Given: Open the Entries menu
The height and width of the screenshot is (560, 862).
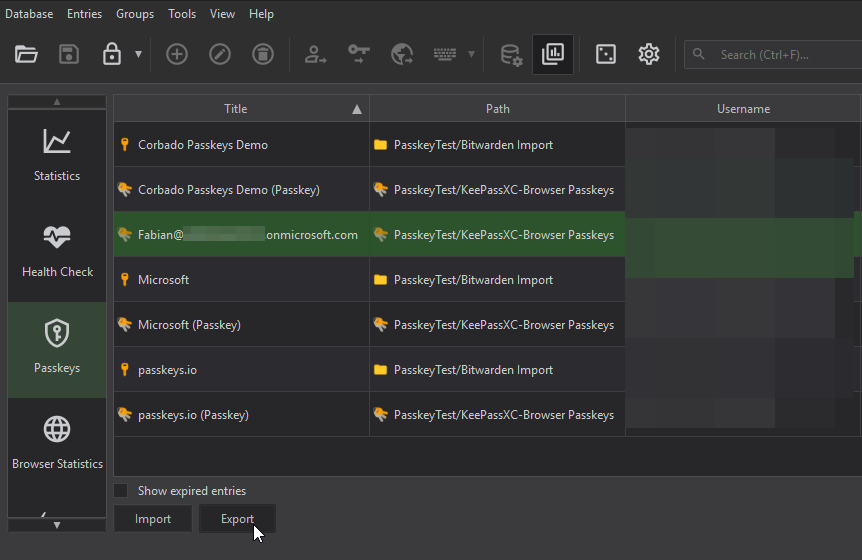Looking at the screenshot, I should pyautogui.click(x=85, y=14).
